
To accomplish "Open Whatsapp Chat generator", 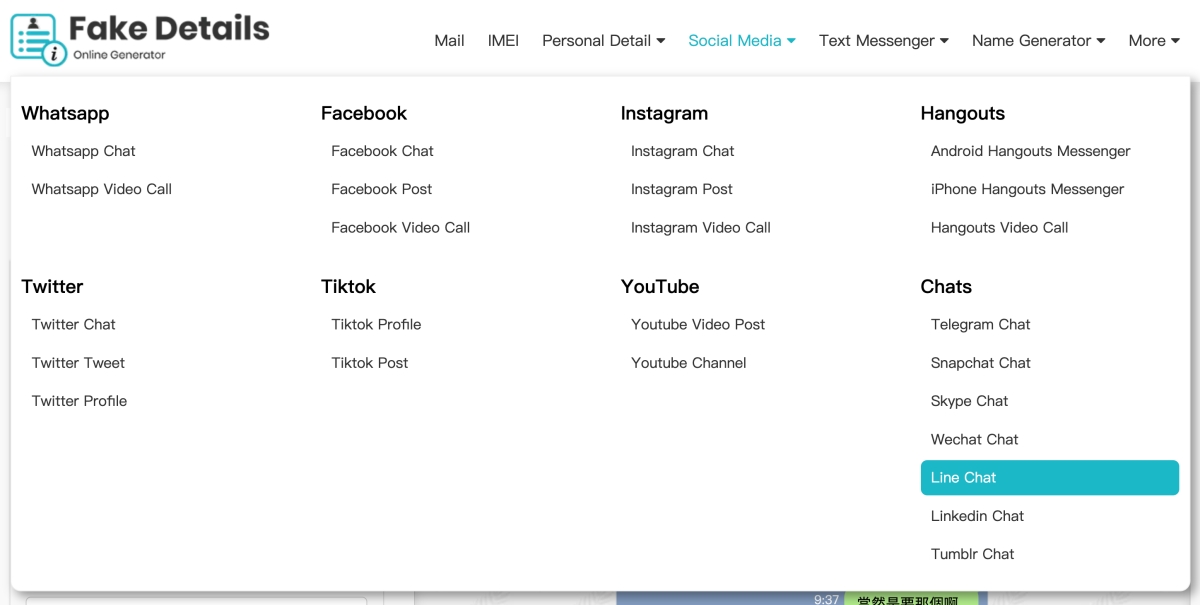I will click(83, 151).
